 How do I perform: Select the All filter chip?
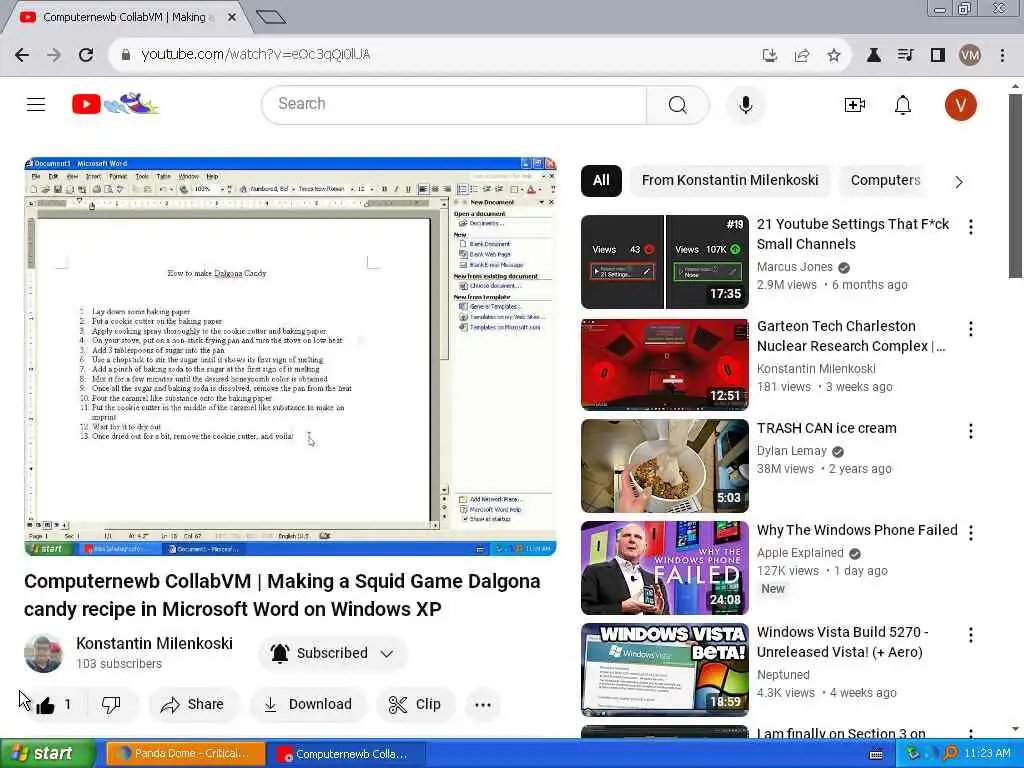601,181
